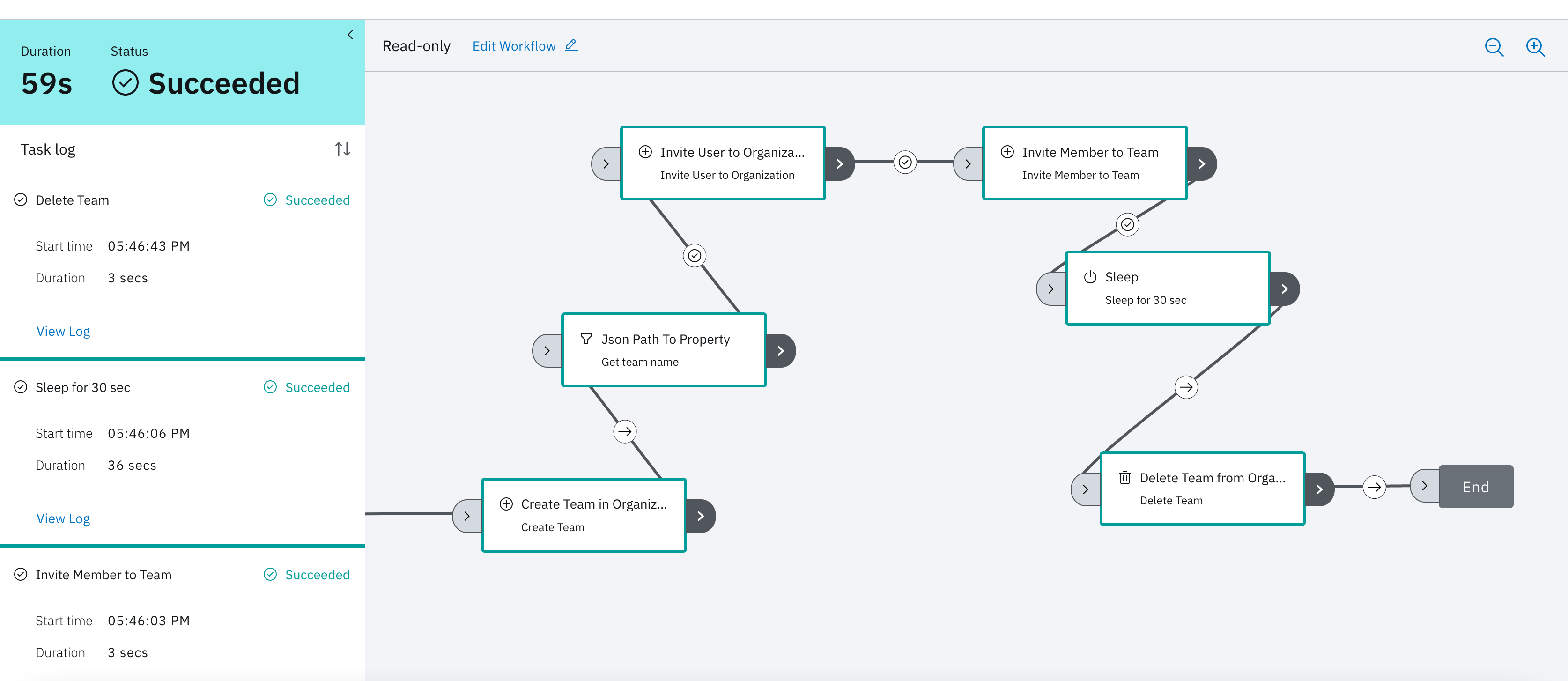Click check circle on link above Sleep node
1568x681 pixels.
pyautogui.click(x=1127, y=224)
